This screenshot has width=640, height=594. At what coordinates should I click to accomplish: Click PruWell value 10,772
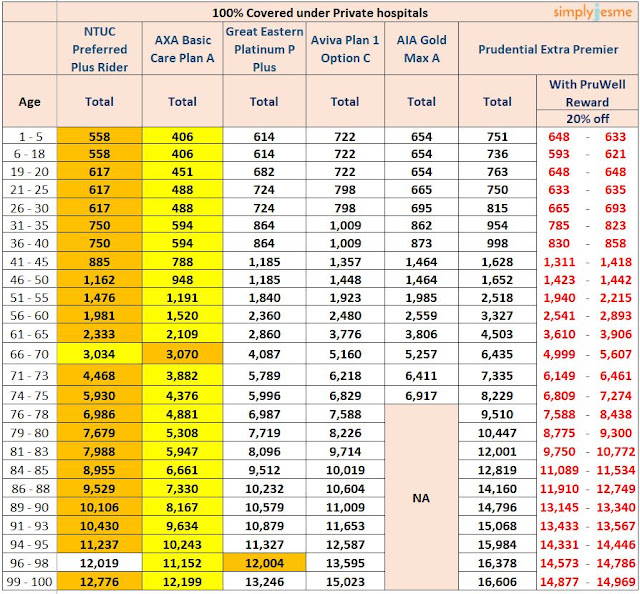[x=616, y=452]
